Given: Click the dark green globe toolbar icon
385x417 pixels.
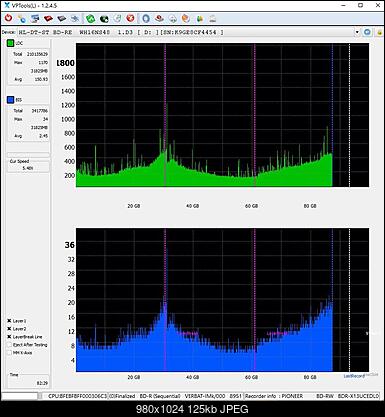Looking at the screenshot, I should tap(104, 18).
